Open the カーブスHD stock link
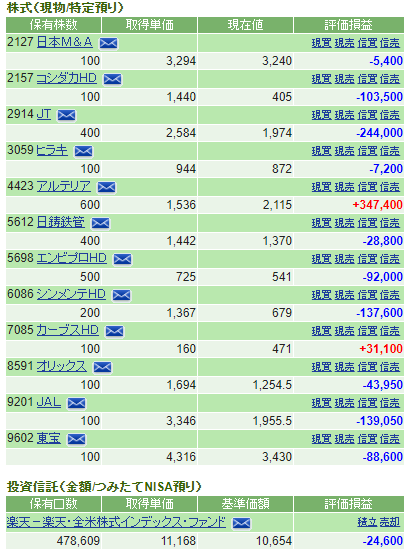Viewport: 413px width, 560px height. [x=68, y=330]
